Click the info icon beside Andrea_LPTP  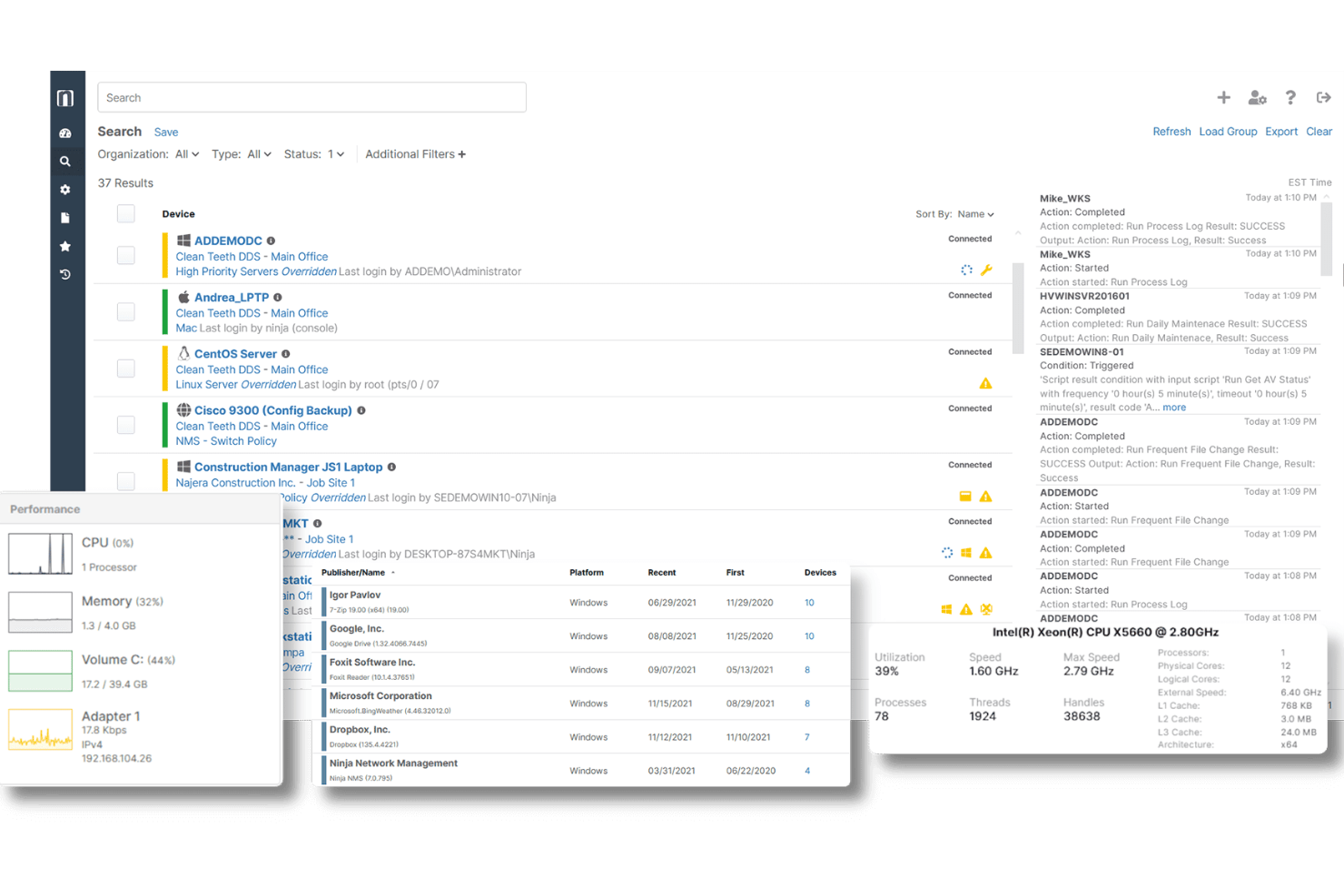click(278, 298)
